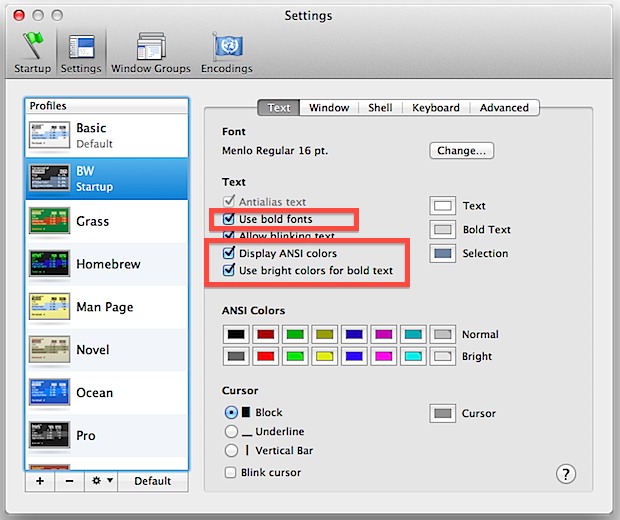Image resolution: width=620 pixels, height=520 pixels.
Task: Toggle Use bright colors for bold text
Action: (x=229, y=270)
